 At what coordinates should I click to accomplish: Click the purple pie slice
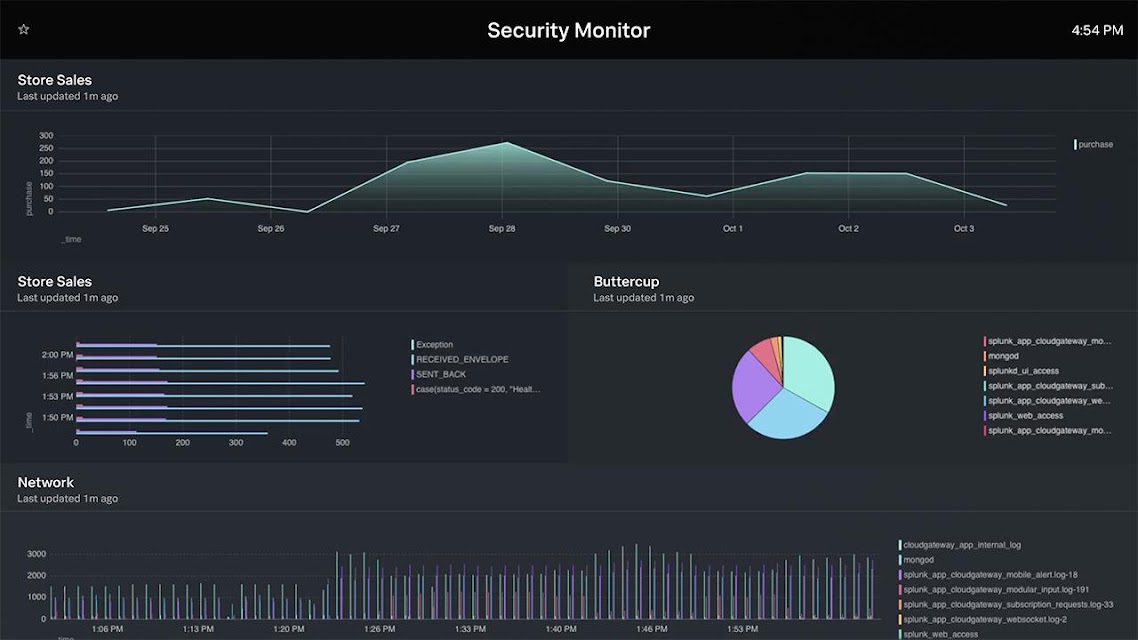[753, 385]
